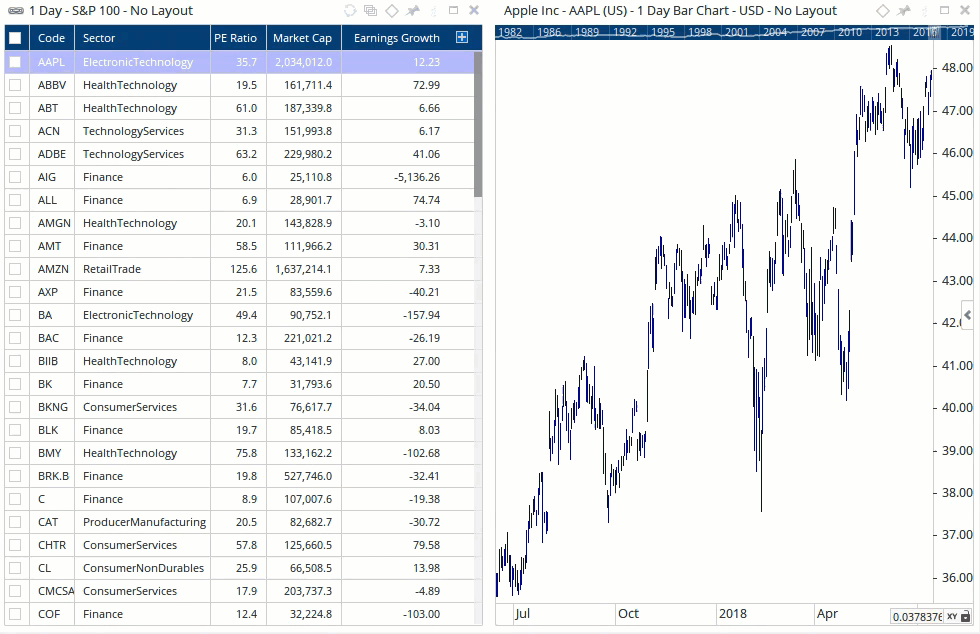Click the link icon beside the S&P 100 title
The image size is (980, 634).
(16, 11)
